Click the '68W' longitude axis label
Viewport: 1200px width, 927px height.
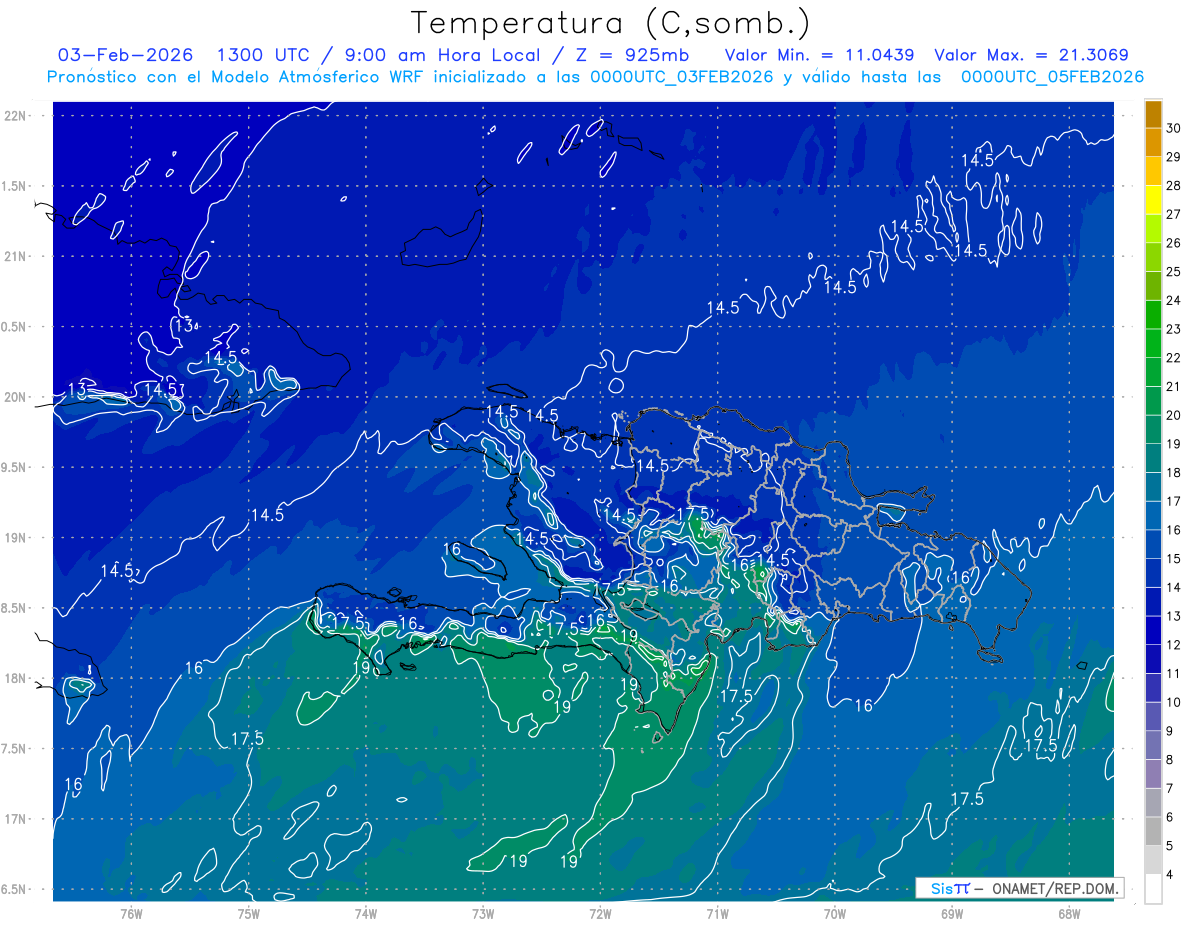pos(1069,914)
